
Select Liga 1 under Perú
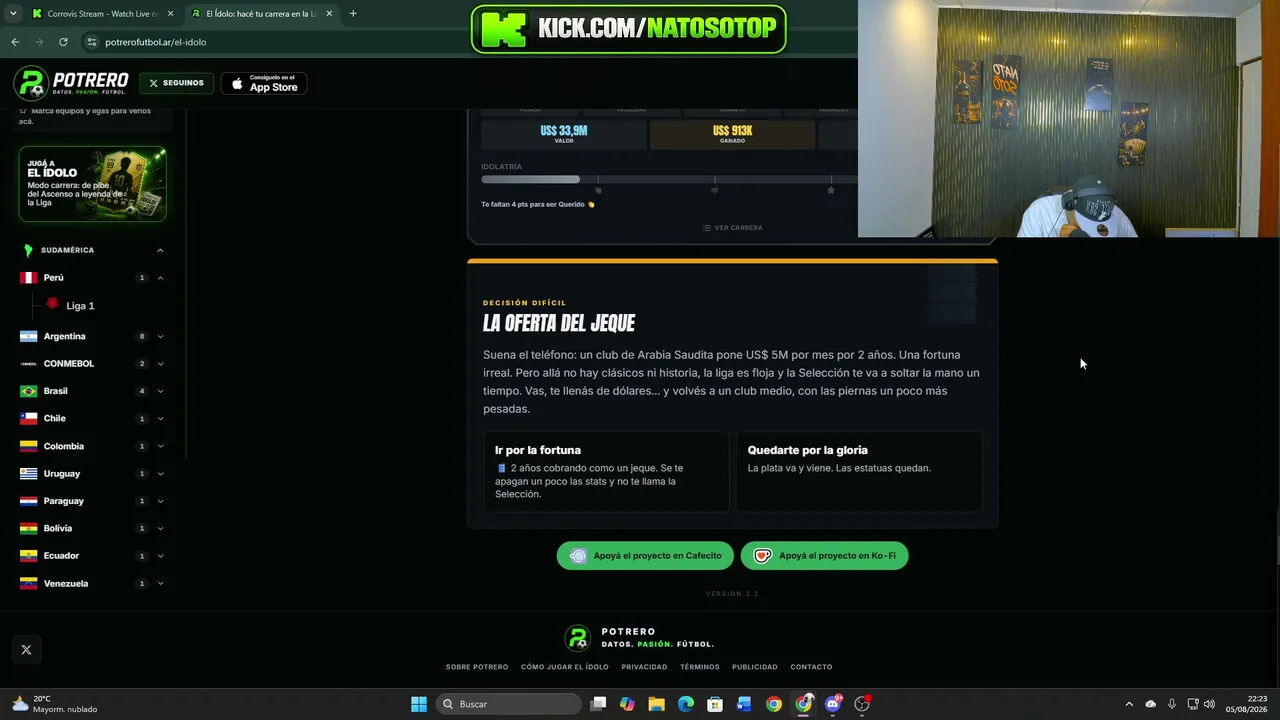click(80, 306)
